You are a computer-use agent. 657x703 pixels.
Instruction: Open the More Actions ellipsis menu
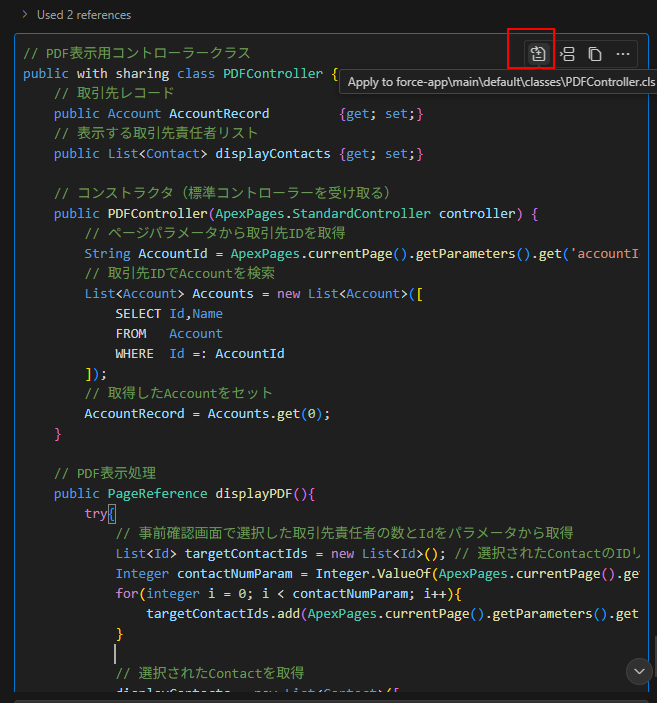(623, 54)
